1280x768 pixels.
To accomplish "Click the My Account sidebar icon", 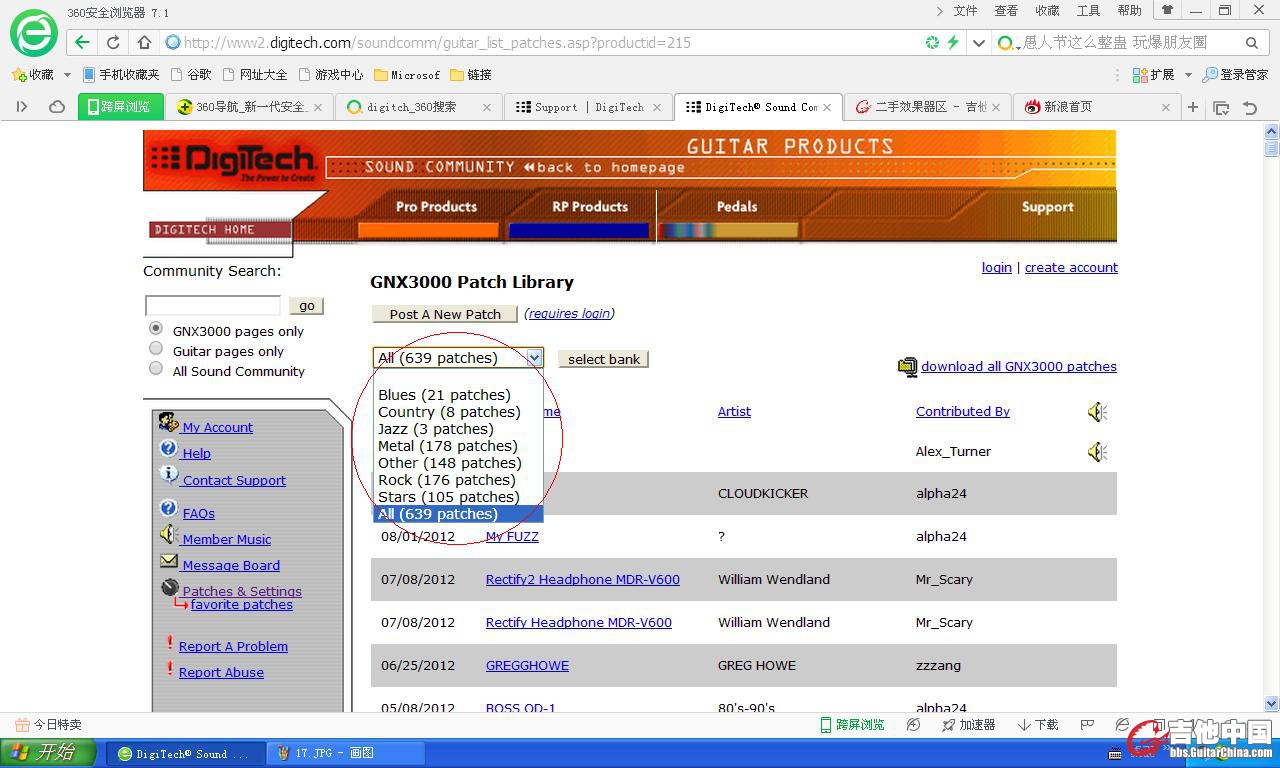I will pos(168,423).
